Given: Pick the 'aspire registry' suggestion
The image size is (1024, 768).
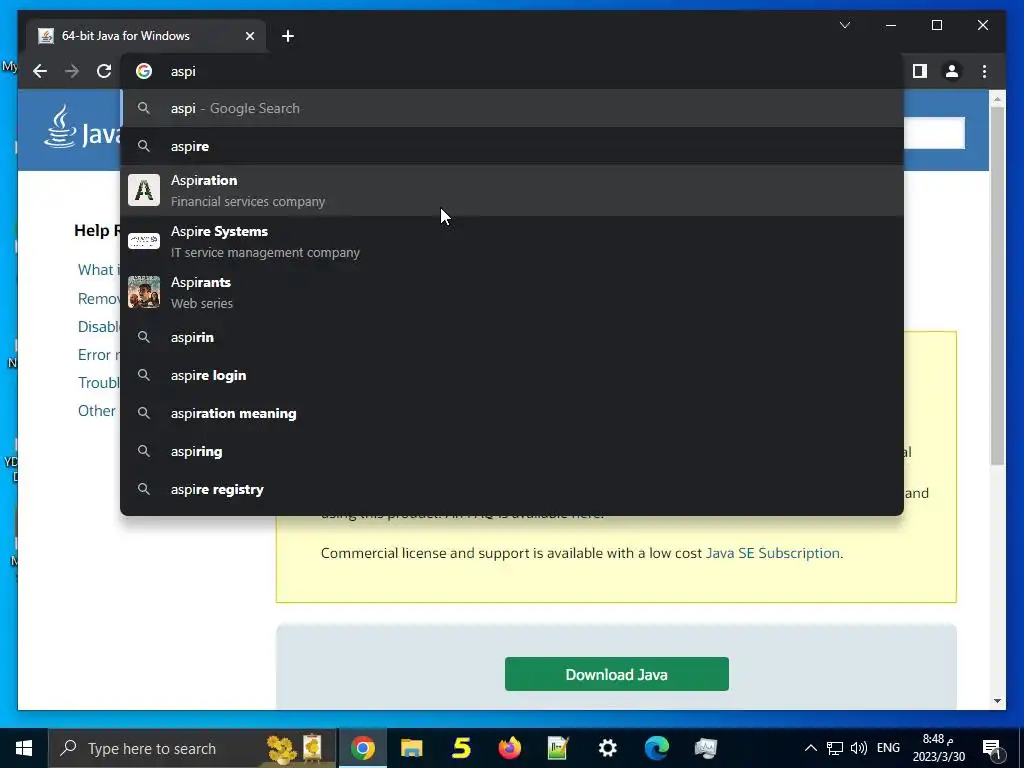Looking at the screenshot, I should (512, 489).
